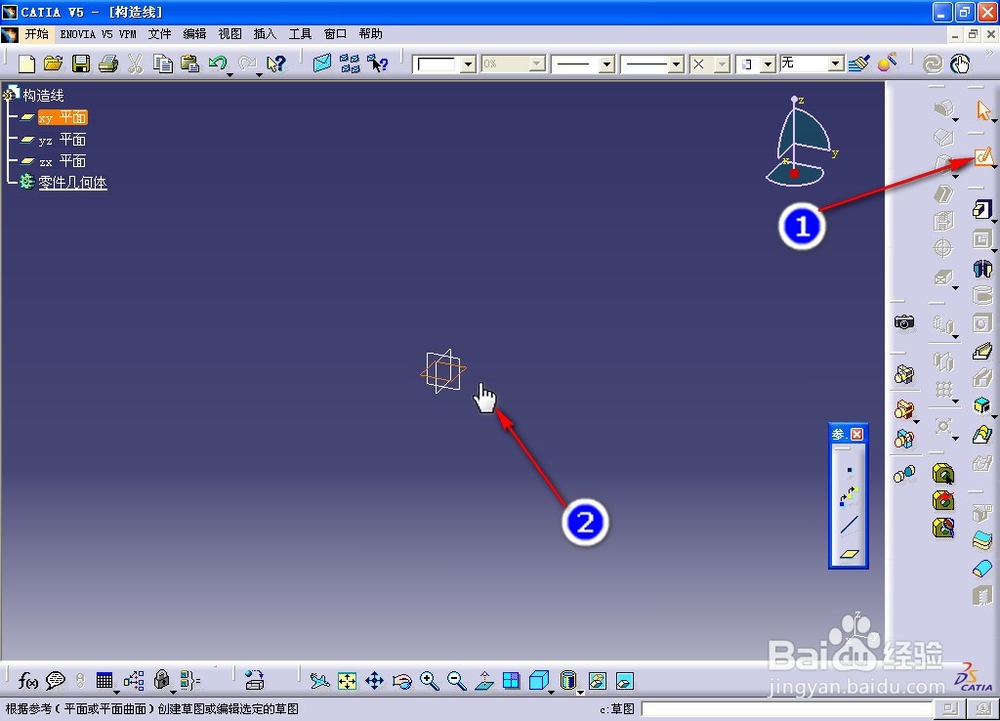
Task: Activate the Rotate view tool
Action: coord(402,681)
